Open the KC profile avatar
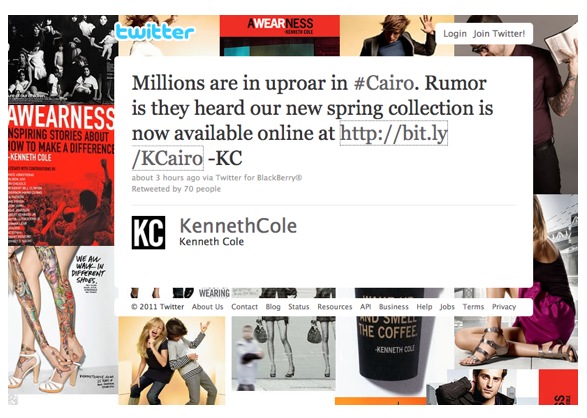Screen dimensions: 587x418 click(x=148, y=232)
